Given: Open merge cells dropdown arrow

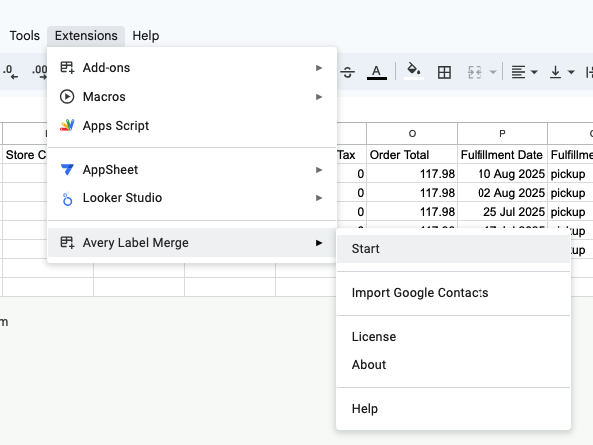Looking at the screenshot, I should pos(493,72).
